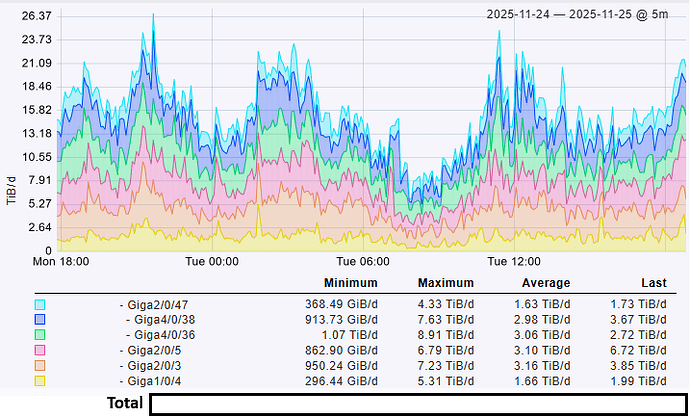690x417 pixels.
Task: Select the pink Giga2/0/5 legend swatch
Action: [40, 350]
